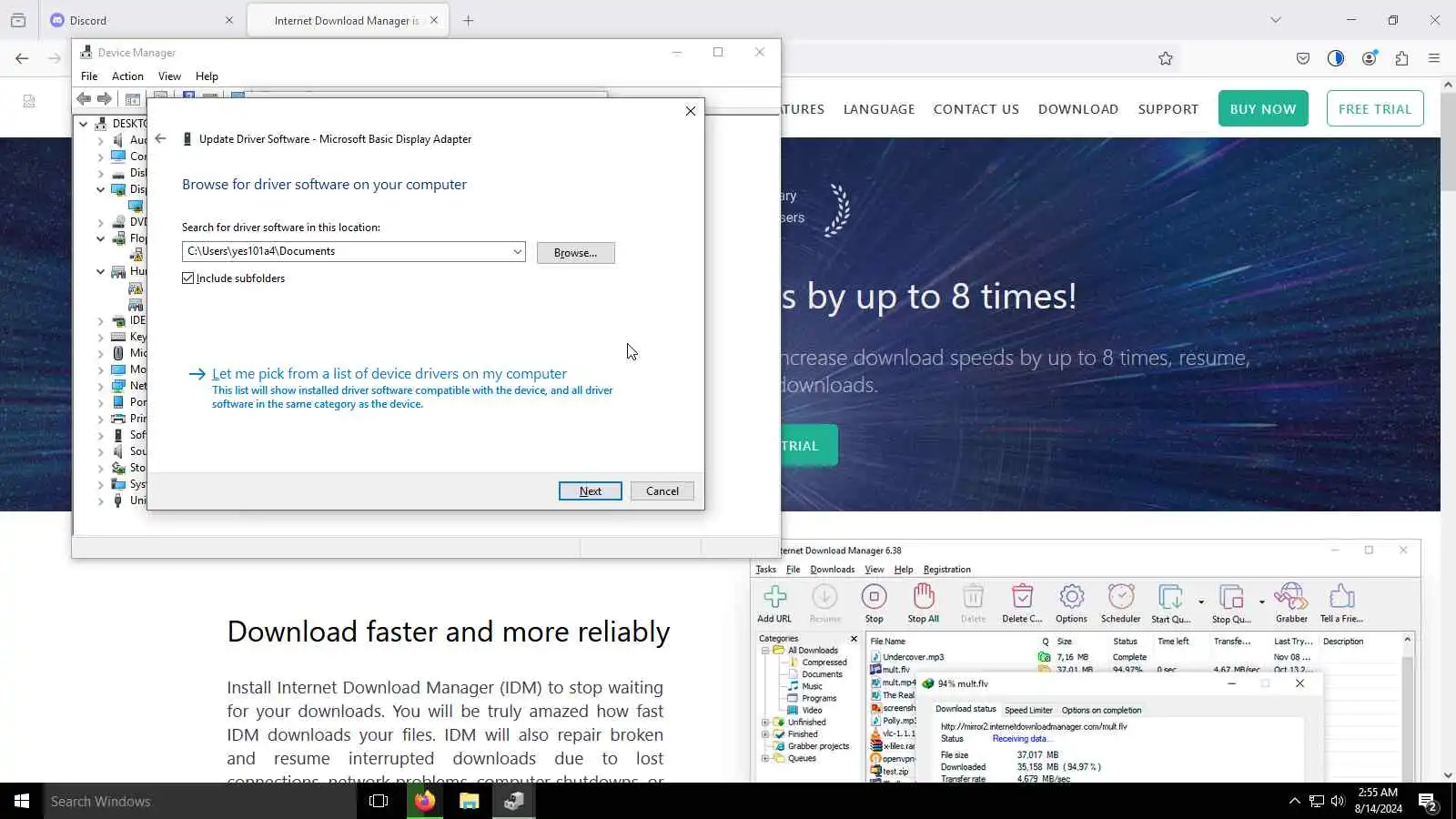Click the page scrollbar down arrow
The image size is (1456, 819).
click(1448, 775)
